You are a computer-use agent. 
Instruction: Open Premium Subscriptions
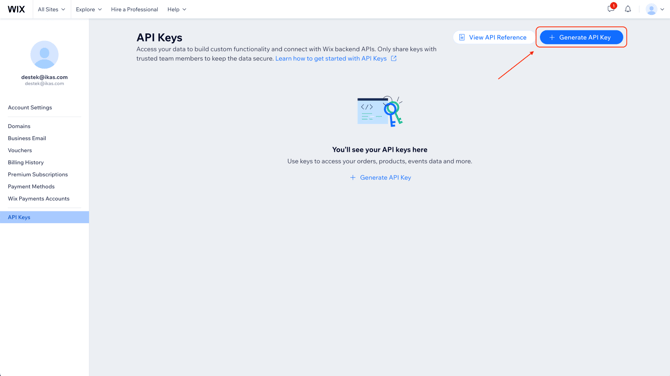38,174
